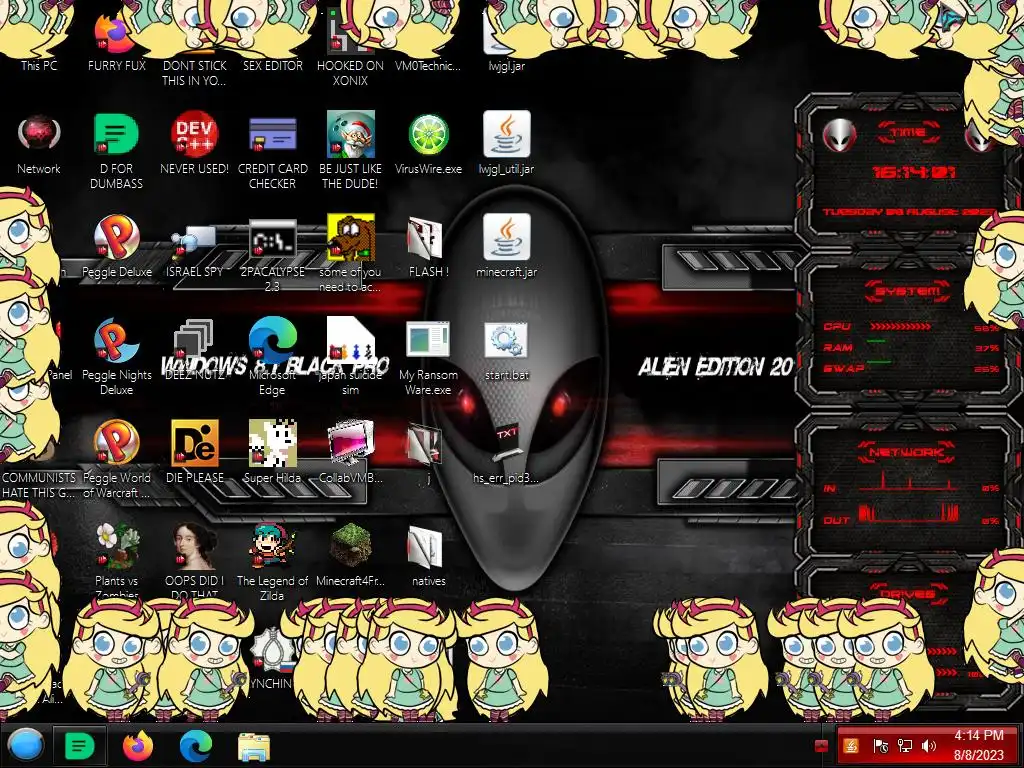1024x768 pixels.
Task: Select the My Ransom Ware.exe icon
Action: [428, 358]
